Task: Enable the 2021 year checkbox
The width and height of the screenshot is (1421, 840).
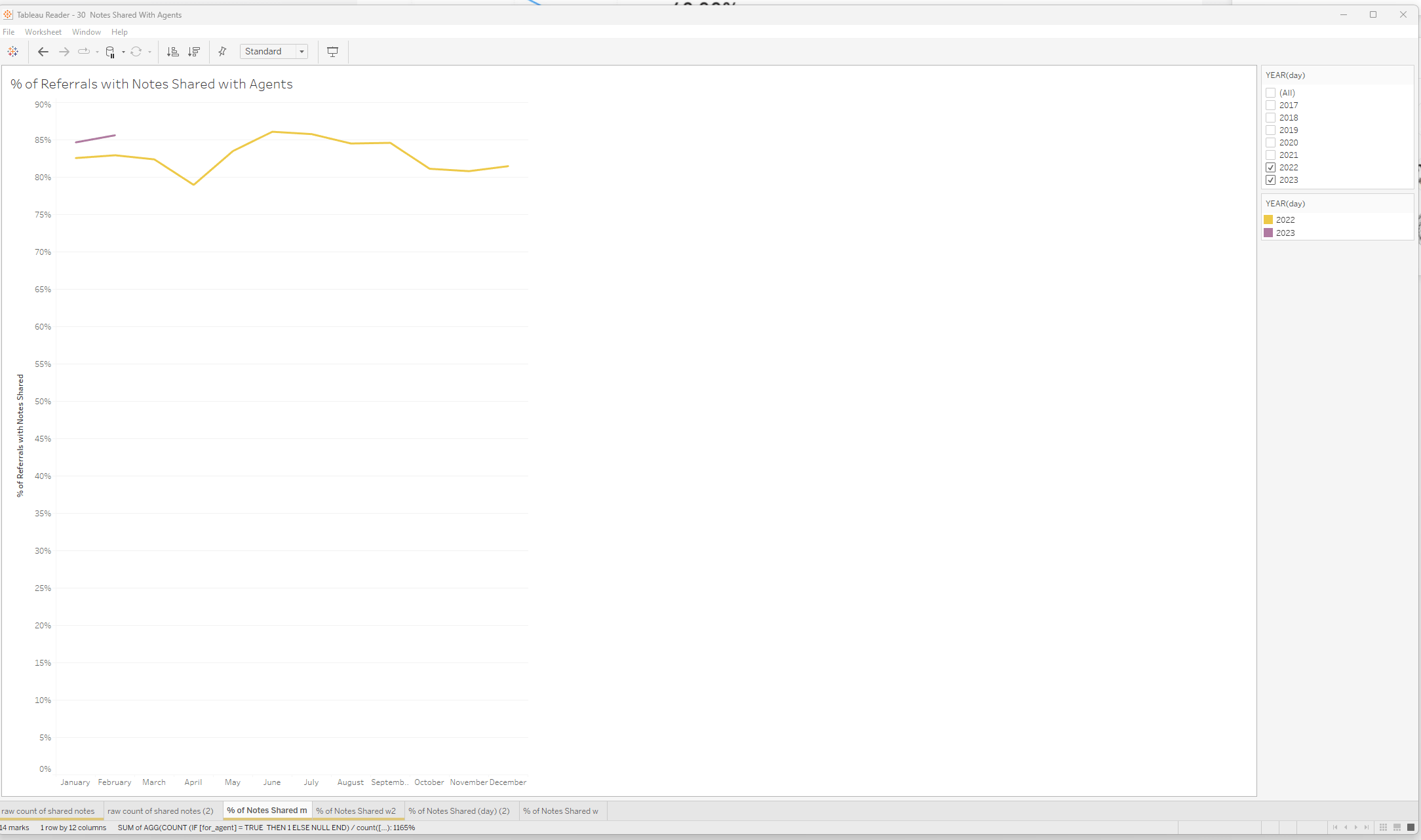Action: [x=1270, y=155]
